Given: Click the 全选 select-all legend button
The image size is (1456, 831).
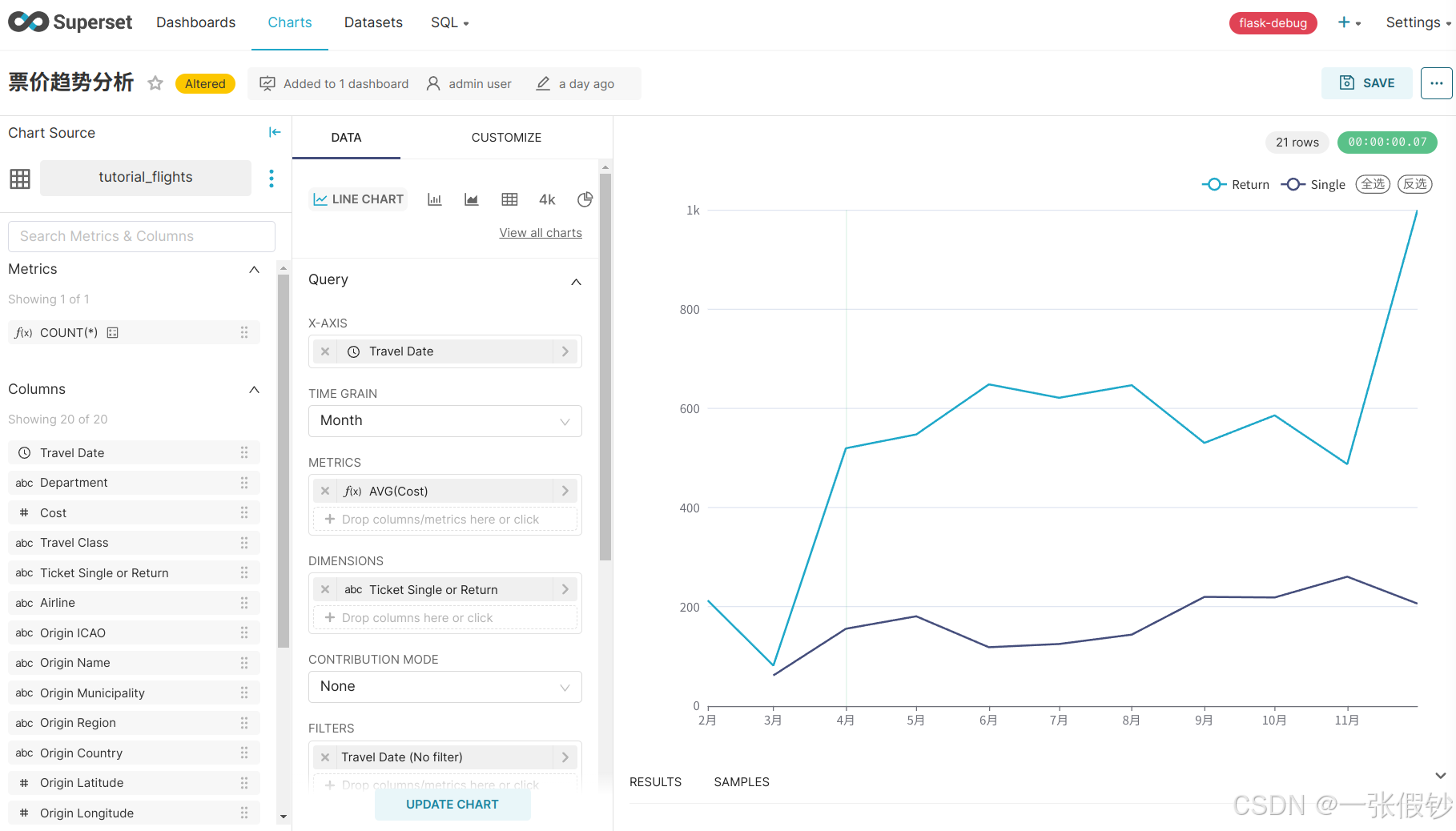Looking at the screenshot, I should (1373, 184).
